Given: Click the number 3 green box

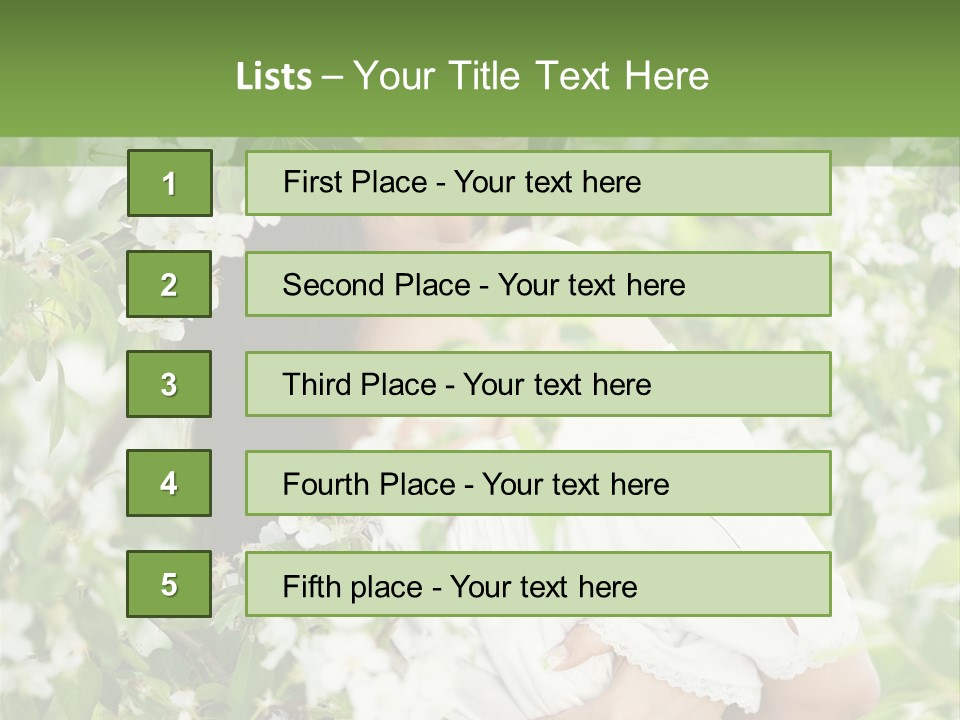Looking at the screenshot, I should point(169,384).
